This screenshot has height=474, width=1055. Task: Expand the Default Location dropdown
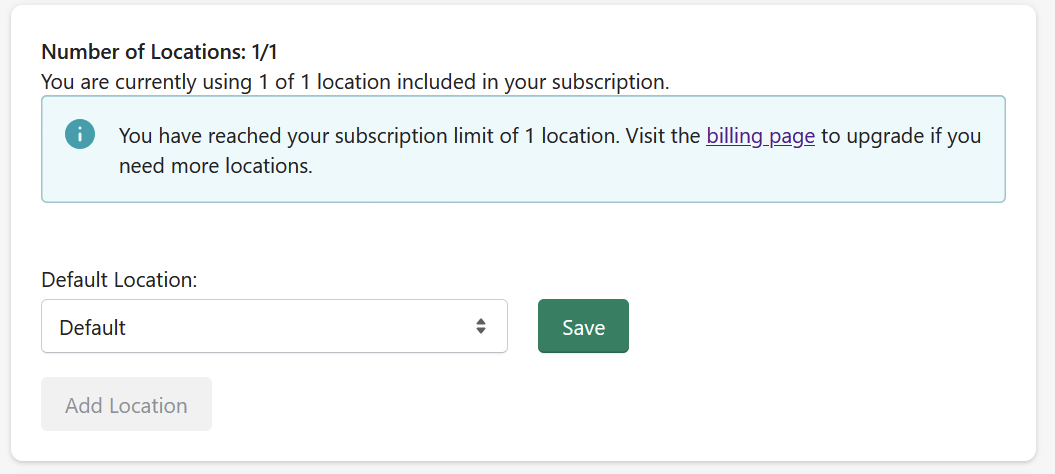click(275, 327)
